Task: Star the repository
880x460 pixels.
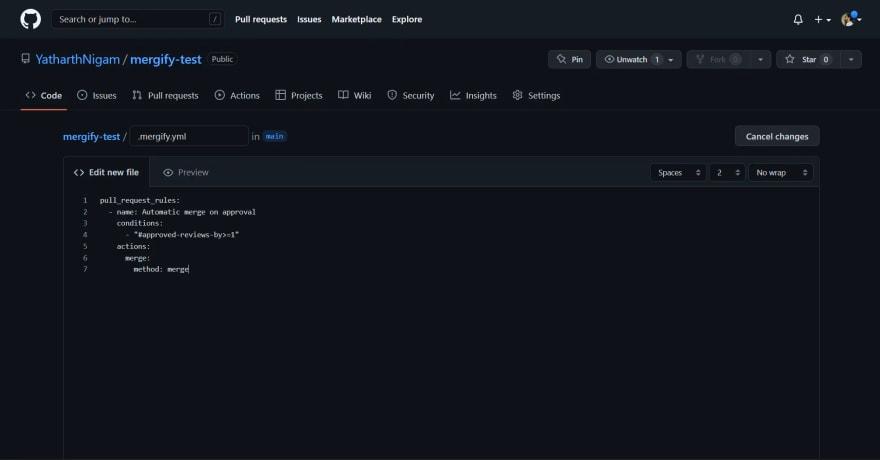Action: pos(808,59)
